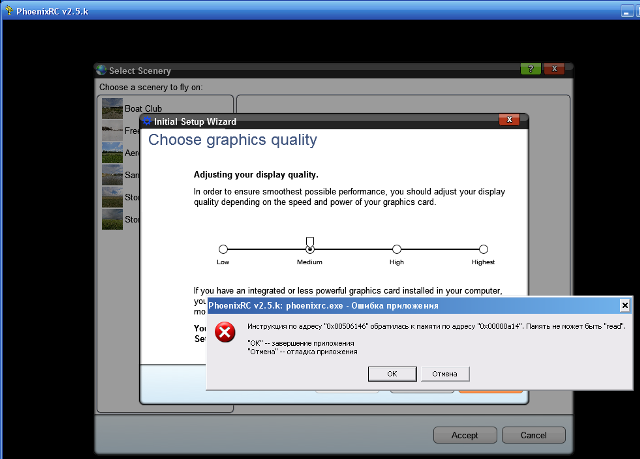Select the second scenery thumbnail (Fre…)
Screen dimensions: 640x459
tap(112, 130)
